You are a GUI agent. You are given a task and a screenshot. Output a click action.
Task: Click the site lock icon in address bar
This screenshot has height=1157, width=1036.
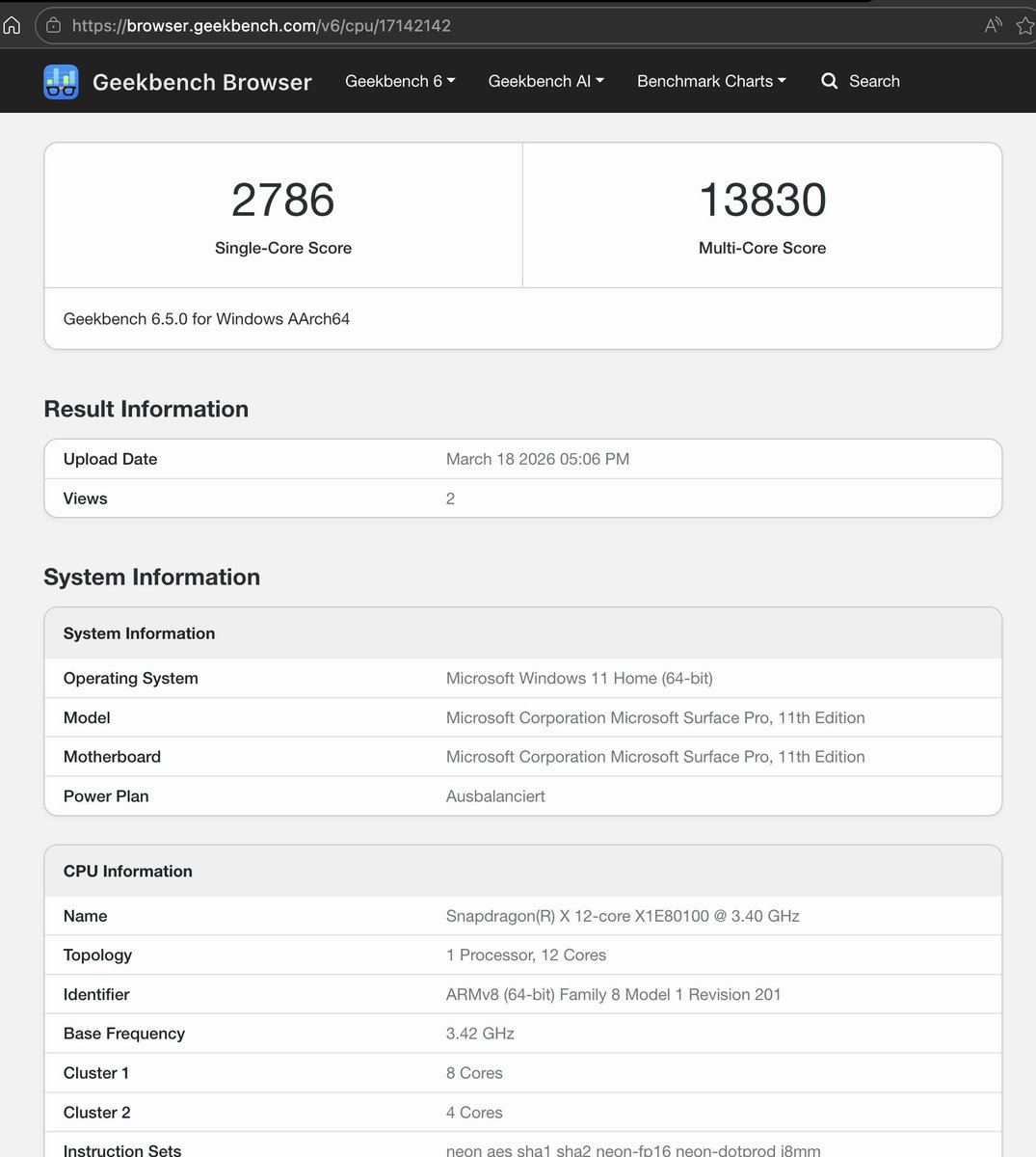(54, 26)
